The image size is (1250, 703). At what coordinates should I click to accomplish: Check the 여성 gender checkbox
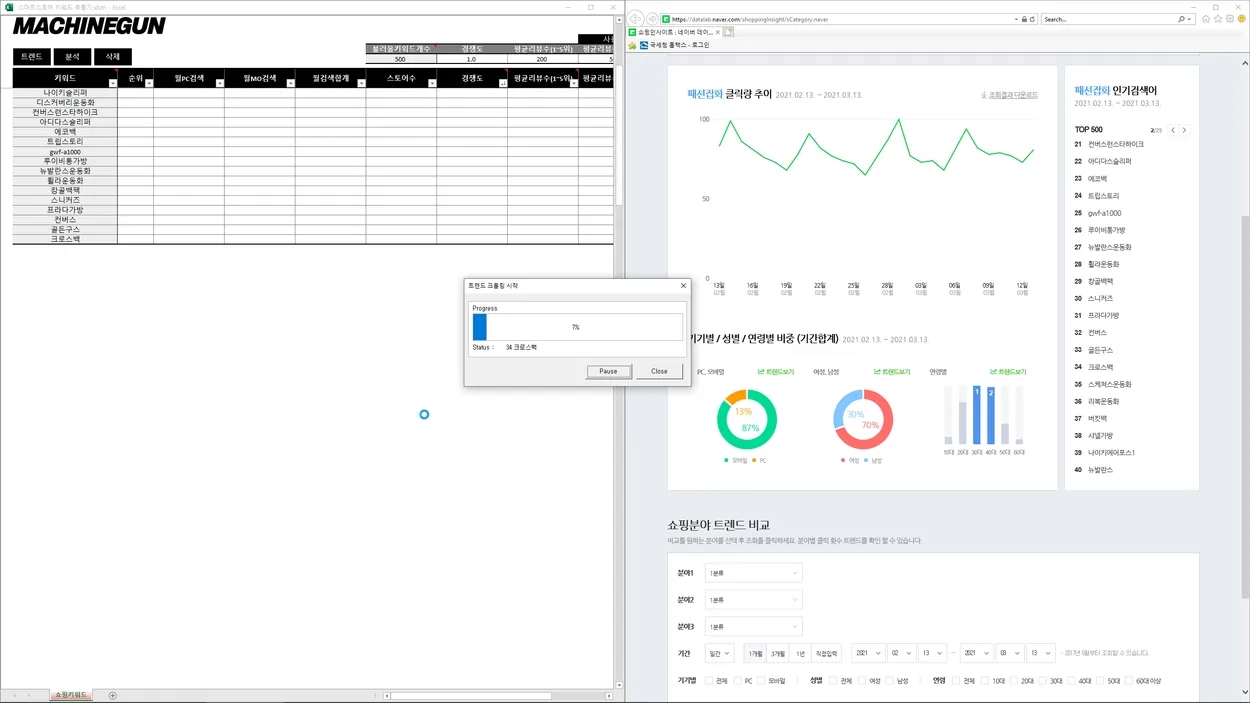[x=862, y=681]
